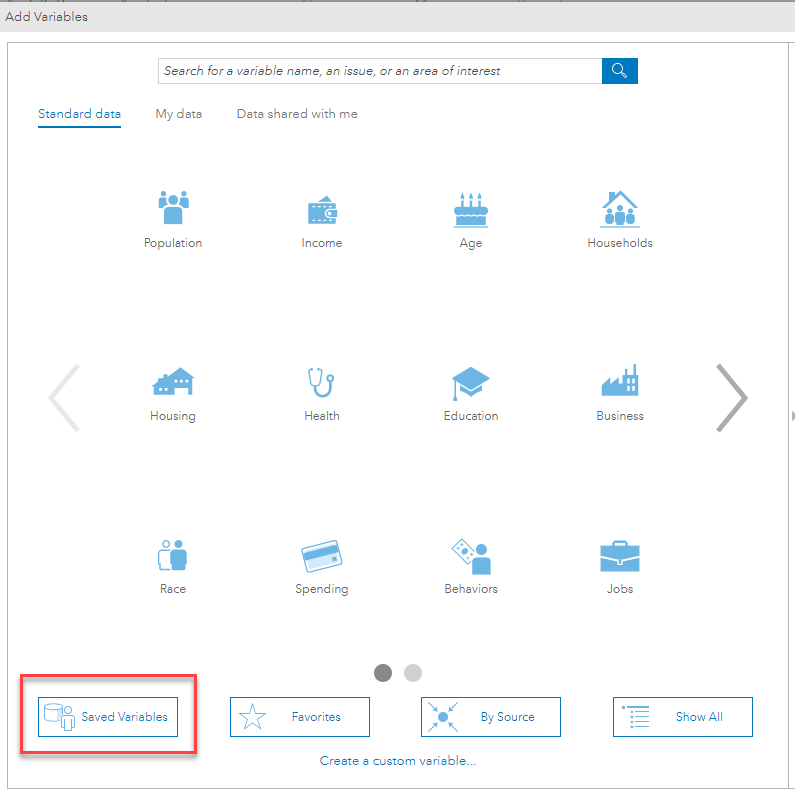This screenshot has width=795, height=794.
Task: Click Create a custom variable link
Action: (398, 761)
